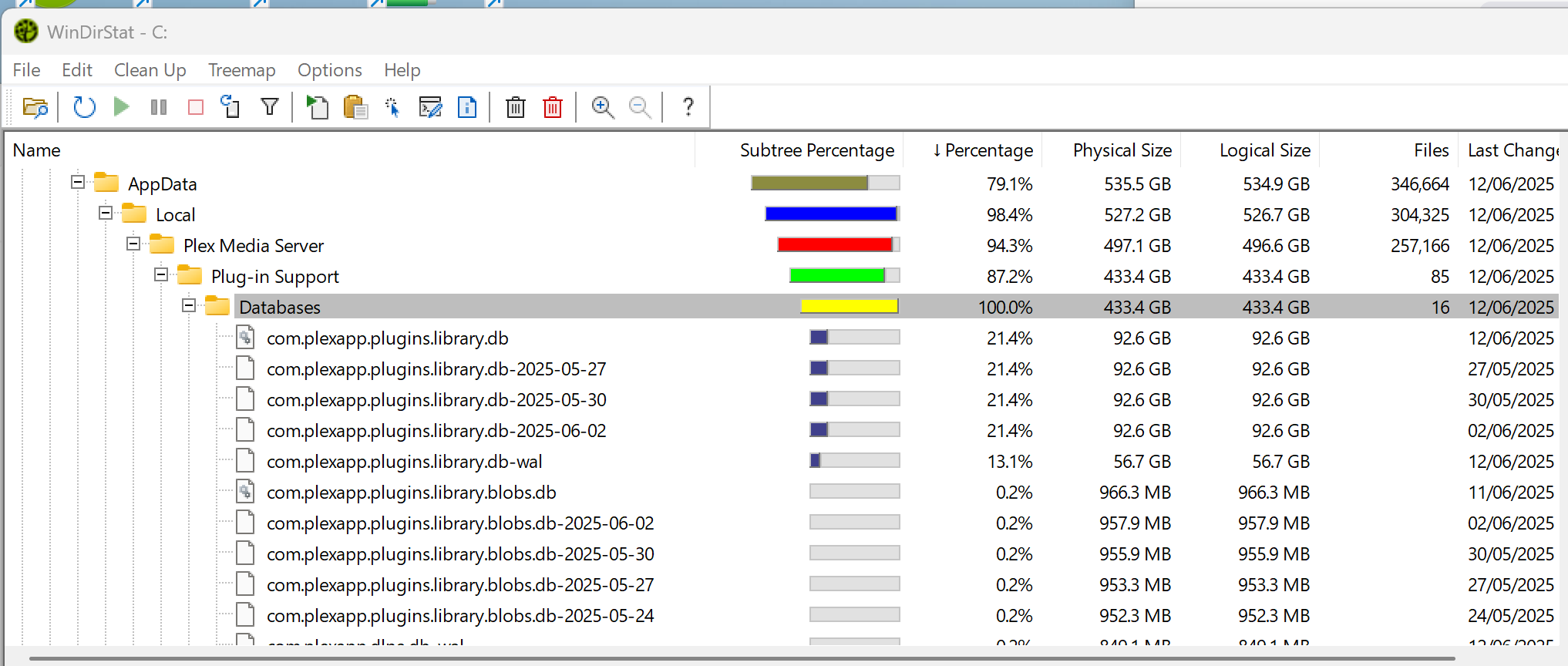Click the Plug-in Support folder icon
The height and width of the screenshot is (666, 1568).
click(x=190, y=276)
